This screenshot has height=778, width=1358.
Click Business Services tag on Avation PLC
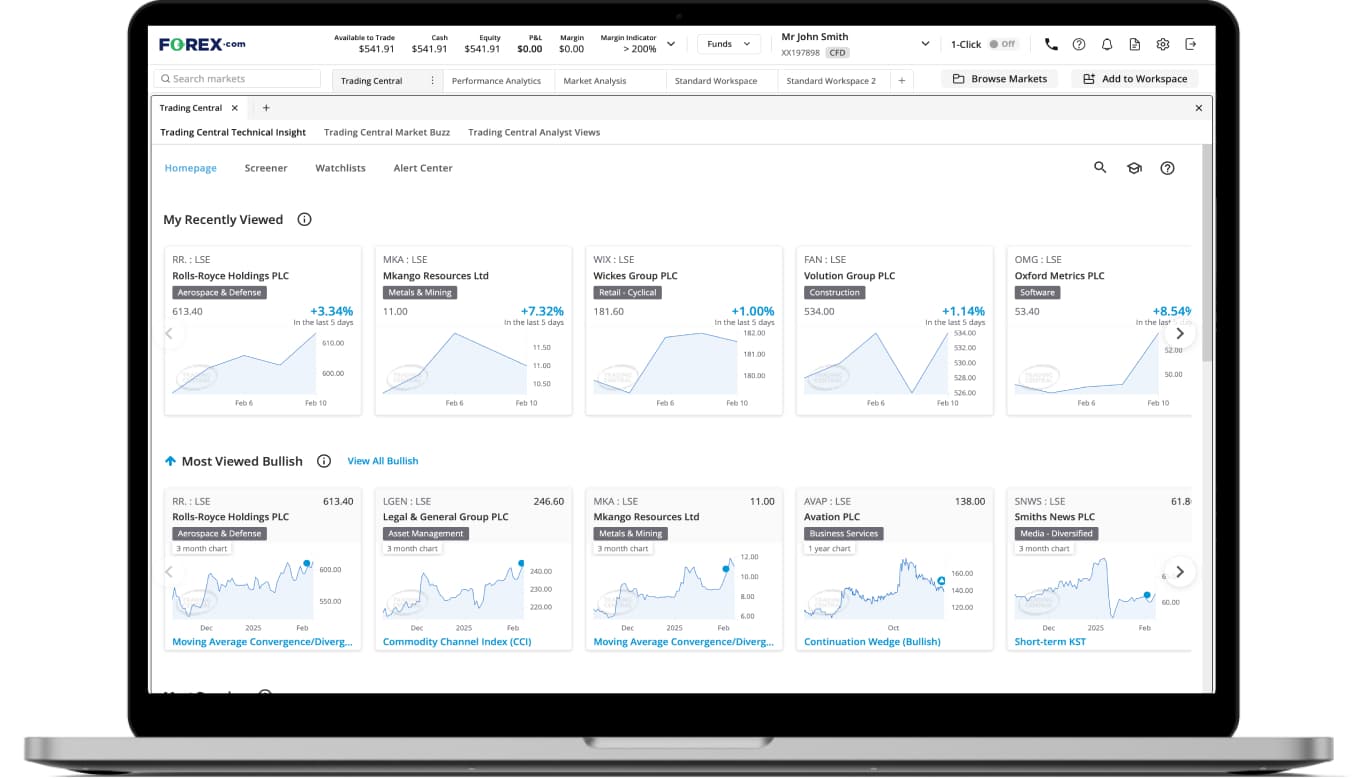pos(844,534)
